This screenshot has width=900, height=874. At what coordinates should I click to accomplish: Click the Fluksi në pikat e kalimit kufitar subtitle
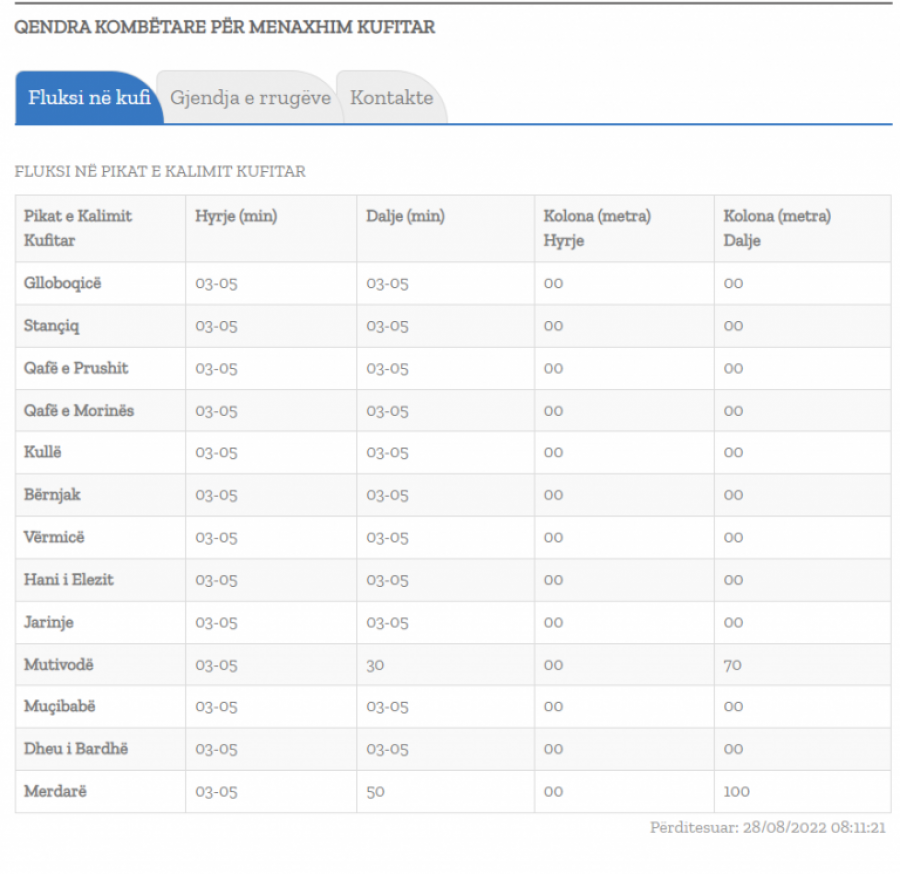click(x=160, y=172)
